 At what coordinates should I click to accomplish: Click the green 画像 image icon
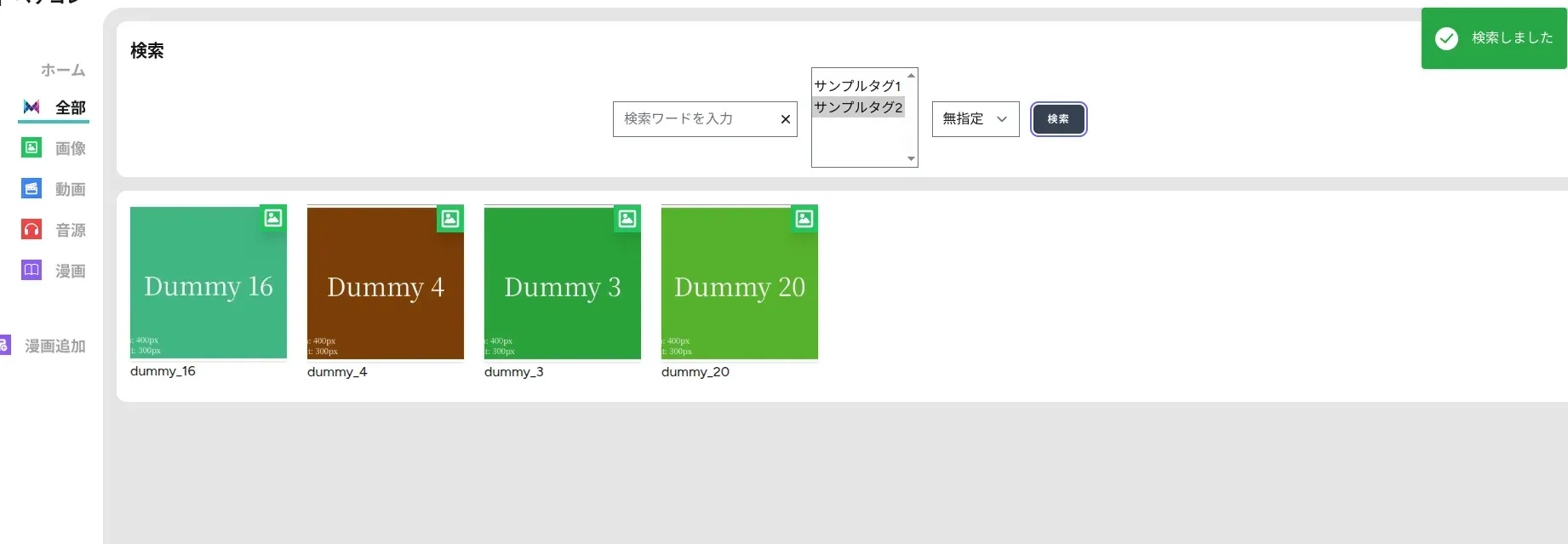point(31,148)
